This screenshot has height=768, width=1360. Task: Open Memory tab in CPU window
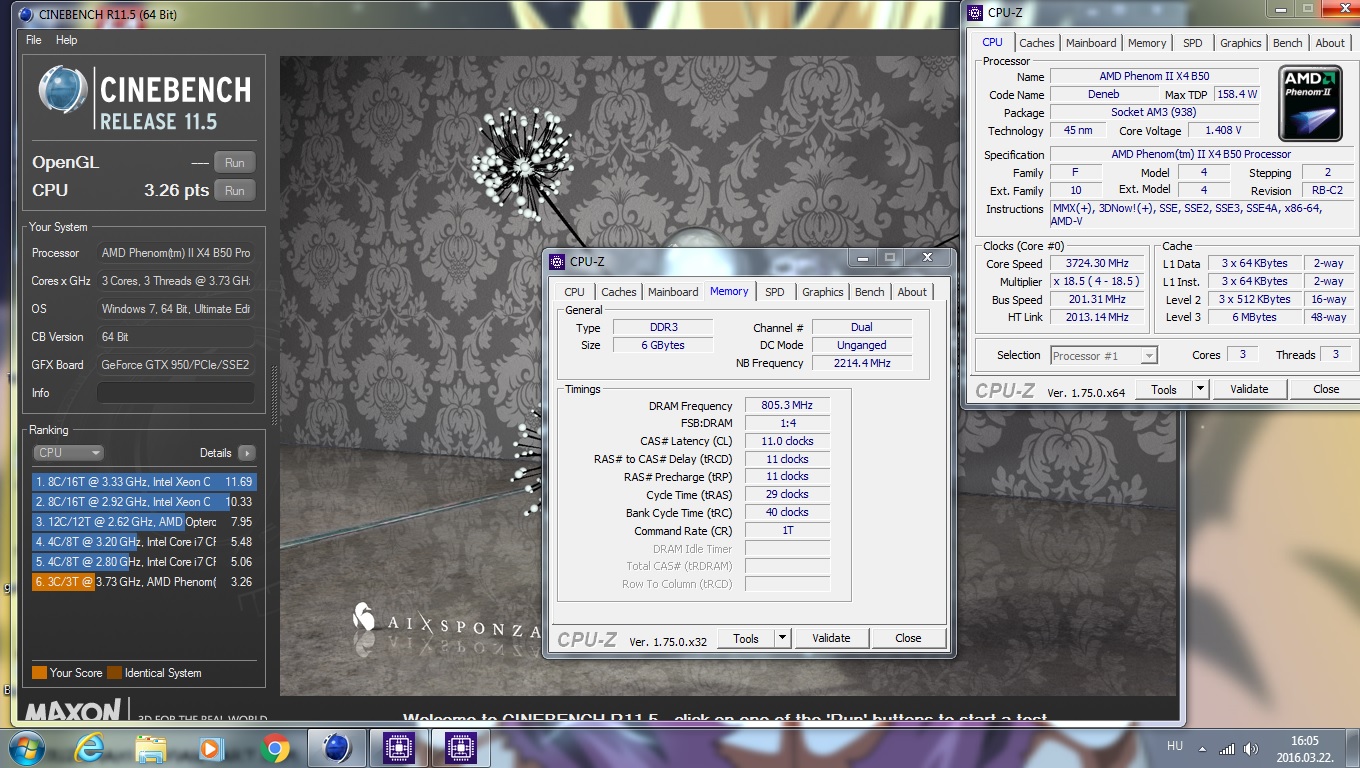1147,43
